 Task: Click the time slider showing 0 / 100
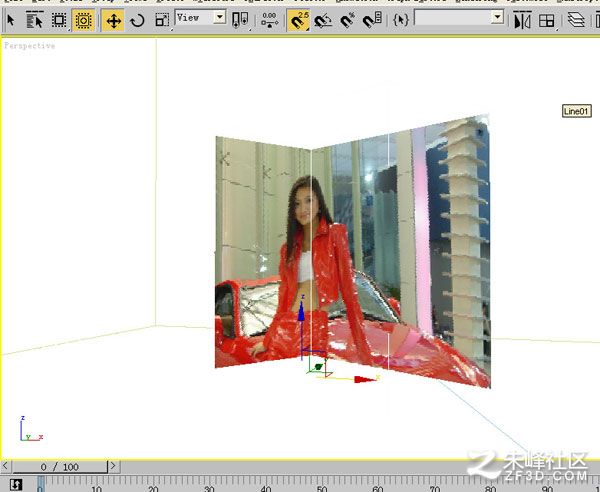click(60, 467)
